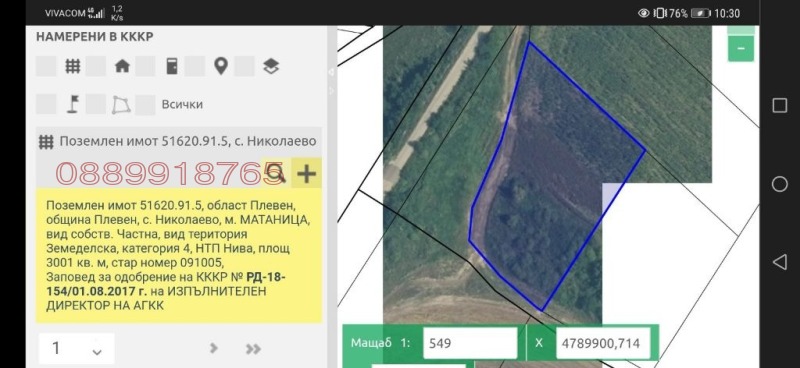Tick checkbox before layers stack icon
Screen dimensions: 800x368
[244, 66]
